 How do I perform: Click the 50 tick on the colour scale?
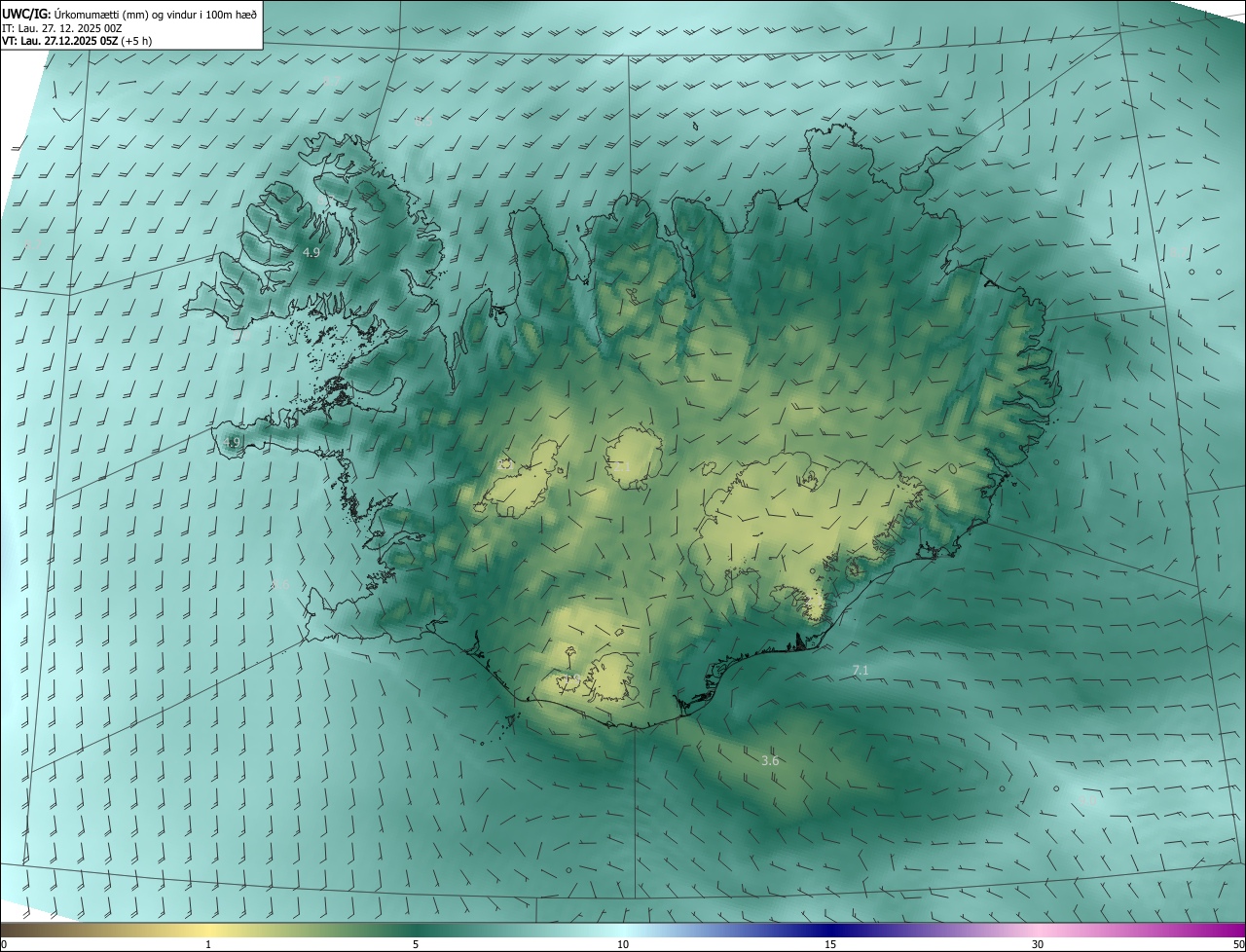click(1238, 944)
